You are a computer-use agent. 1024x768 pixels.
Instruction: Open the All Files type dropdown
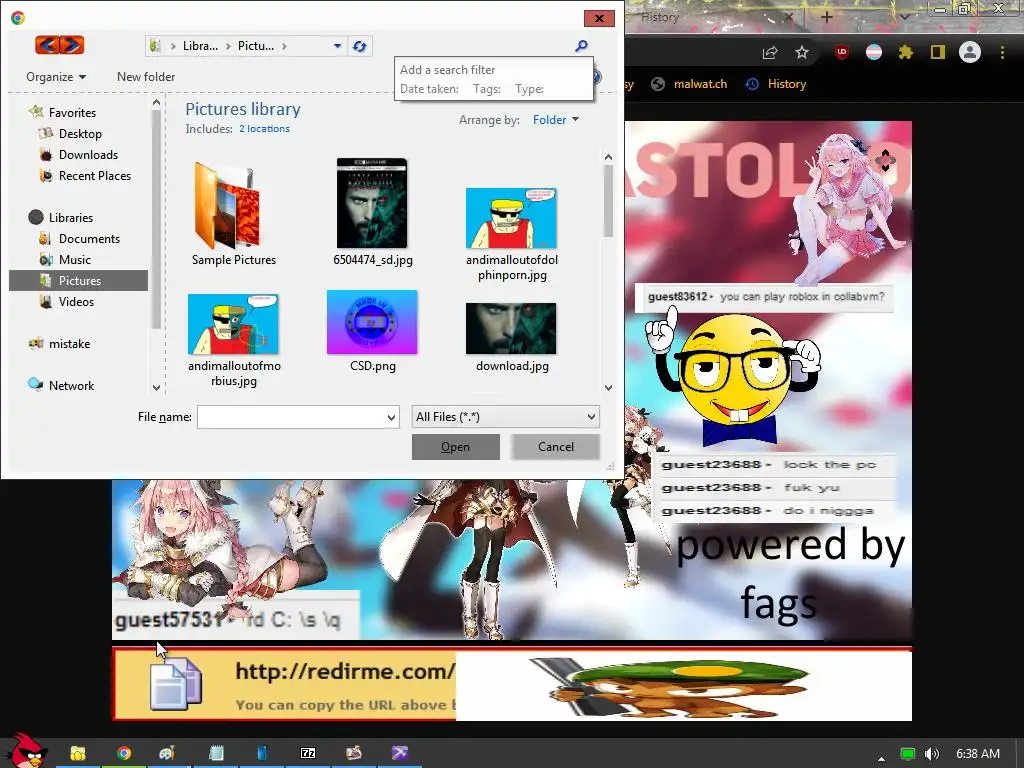pyautogui.click(x=505, y=417)
